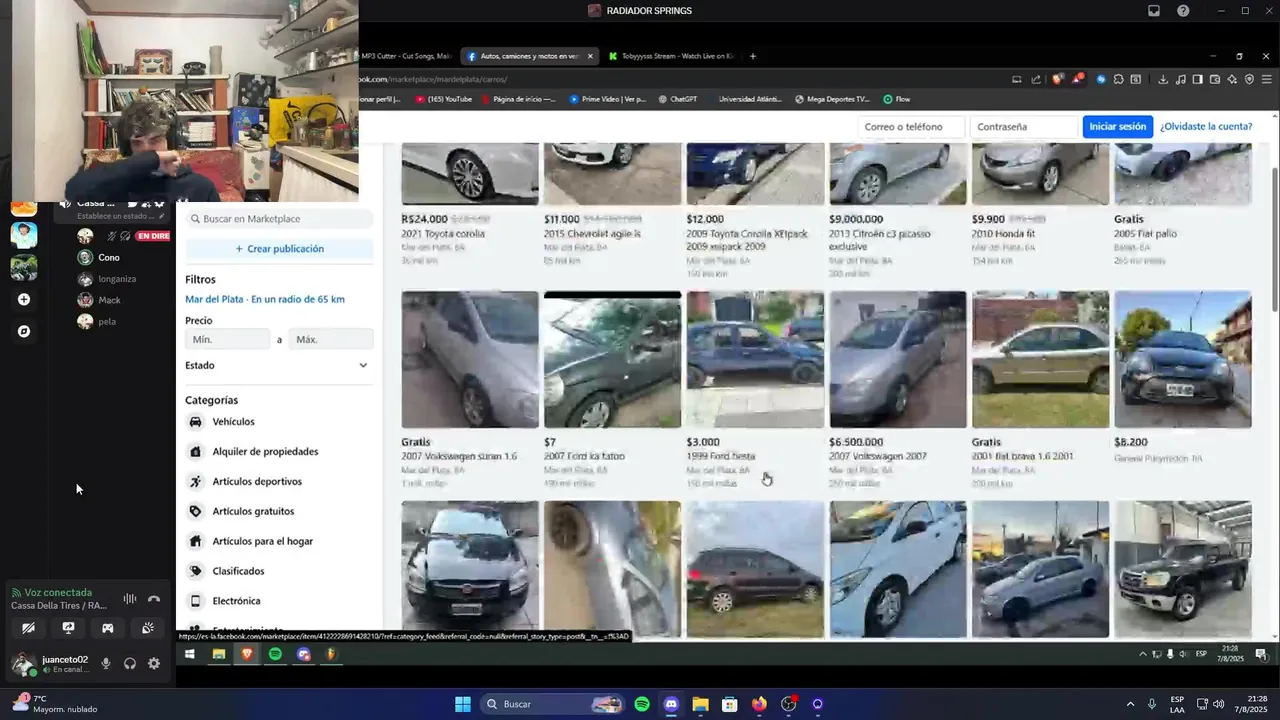Mute the Discord microphone
This screenshot has height=720, width=1280.
pos(106,663)
